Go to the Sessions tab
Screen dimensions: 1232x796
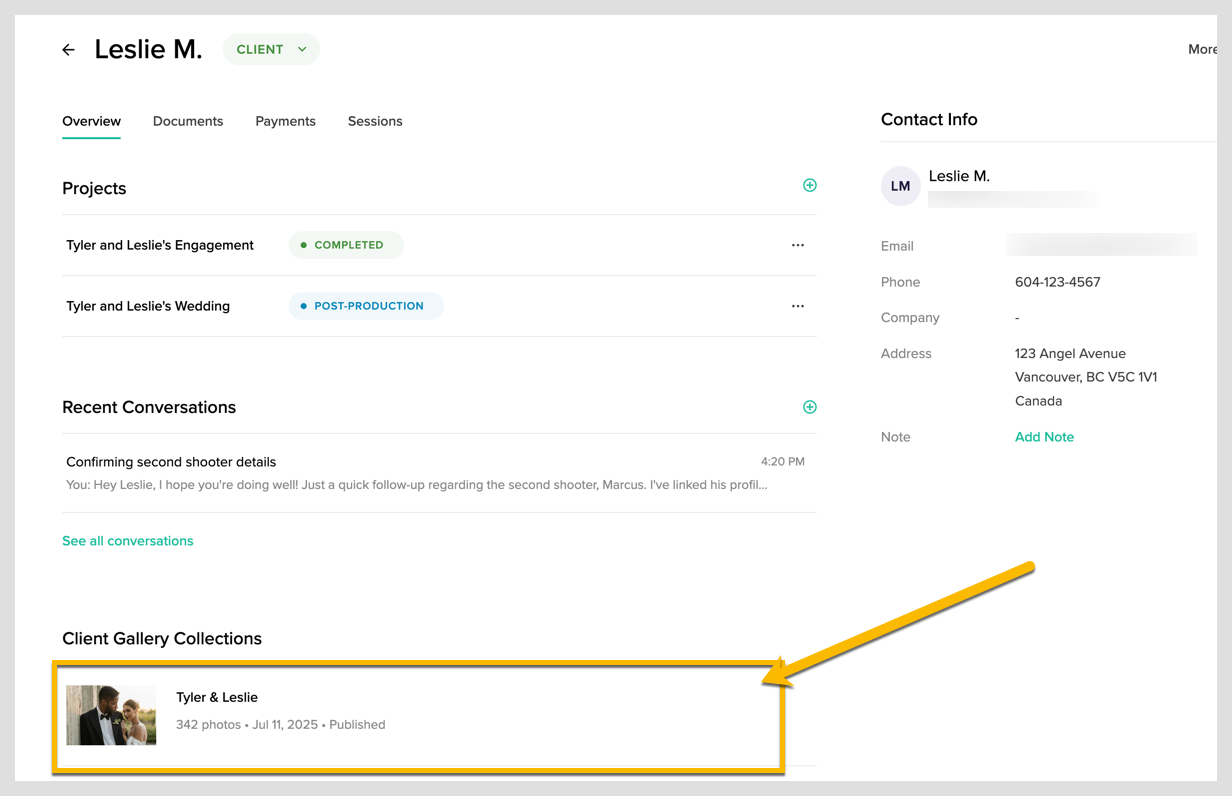[375, 121]
